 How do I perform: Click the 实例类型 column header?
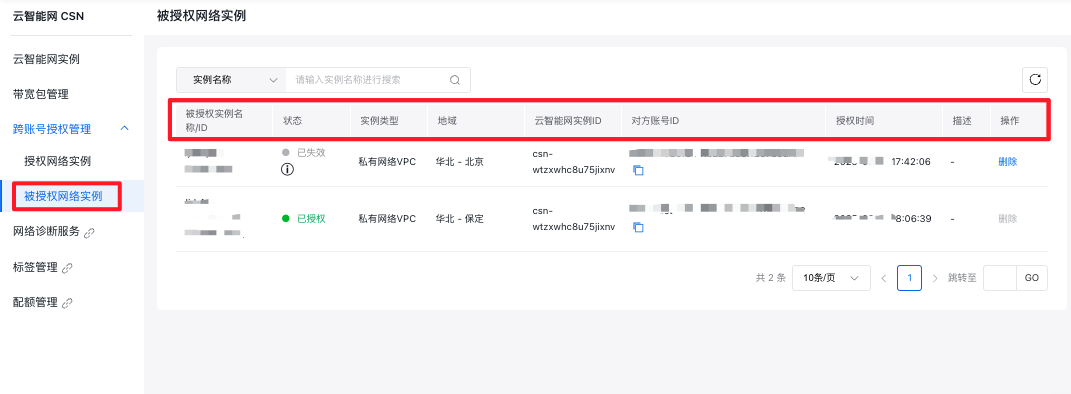379,120
